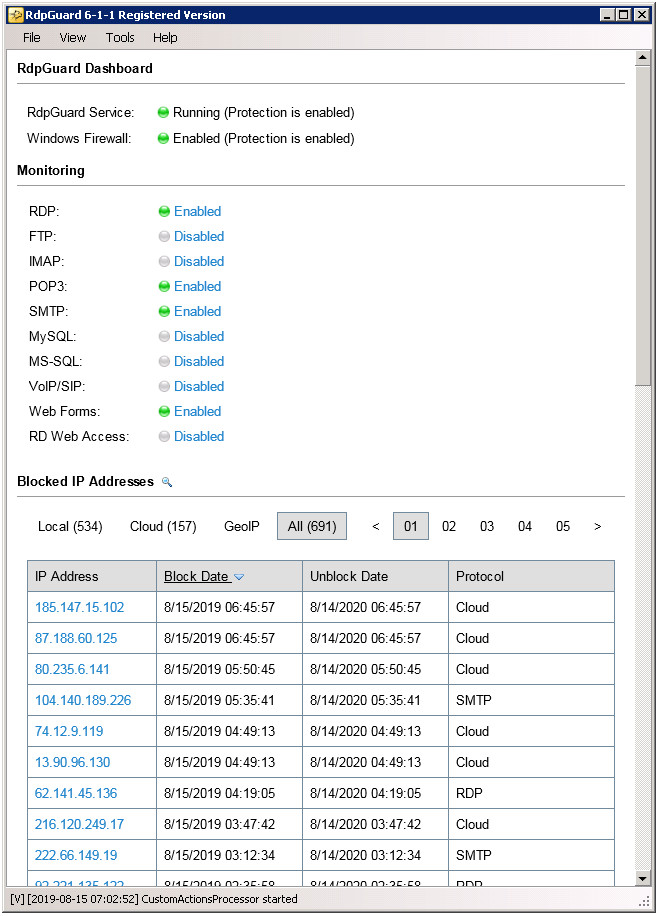Click the gray status dot for FTP monitoring
The width and height of the screenshot is (659, 916).
point(164,237)
